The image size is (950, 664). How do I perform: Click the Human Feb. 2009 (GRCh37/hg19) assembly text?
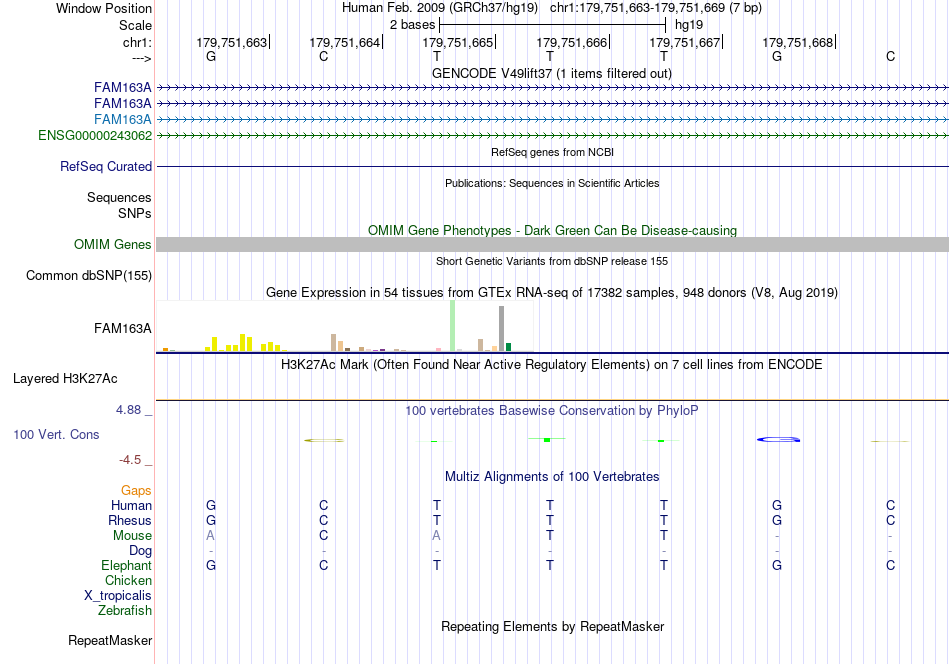tap(440, 8)
